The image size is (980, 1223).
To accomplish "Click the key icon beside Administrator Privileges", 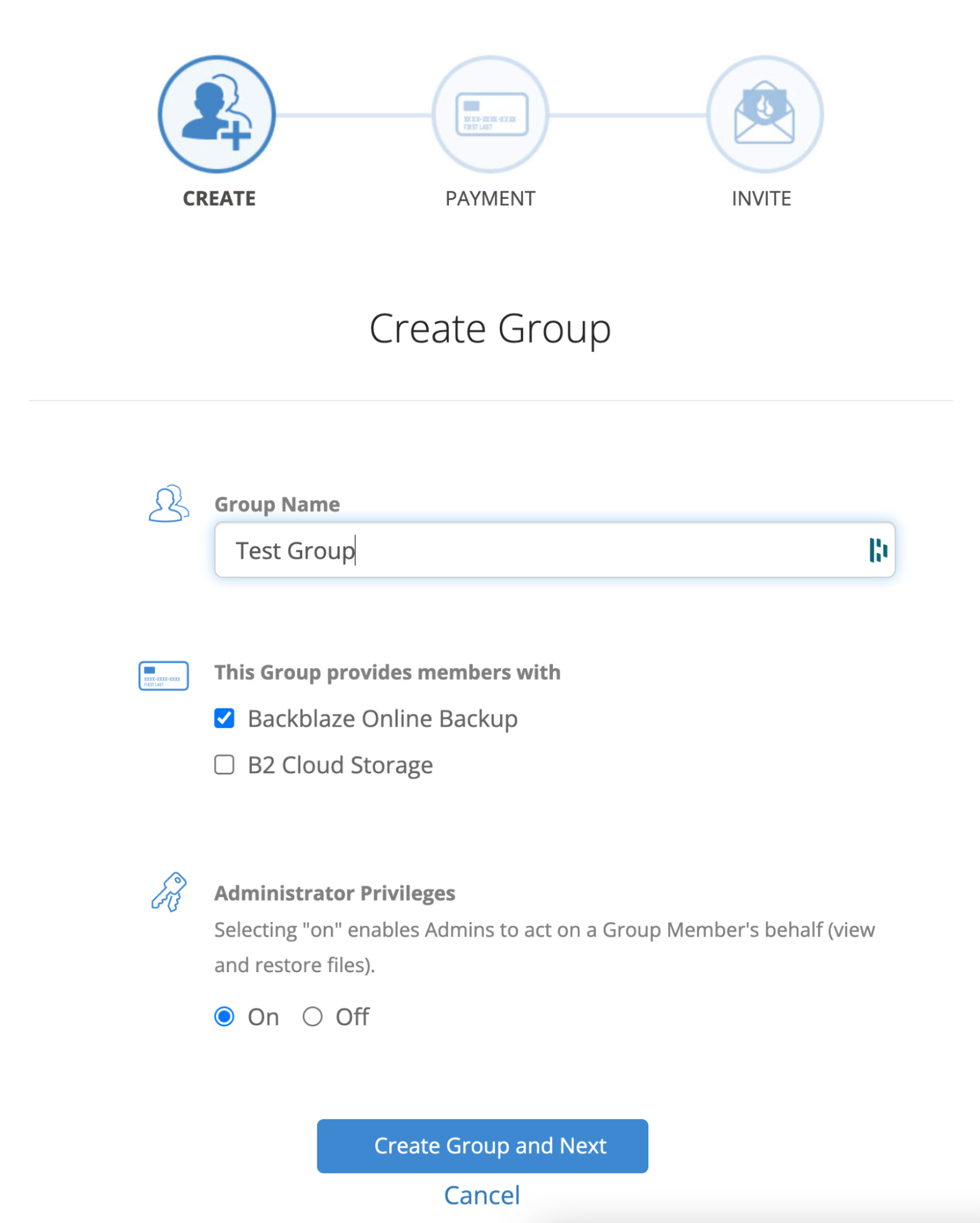I will (169, 892).
